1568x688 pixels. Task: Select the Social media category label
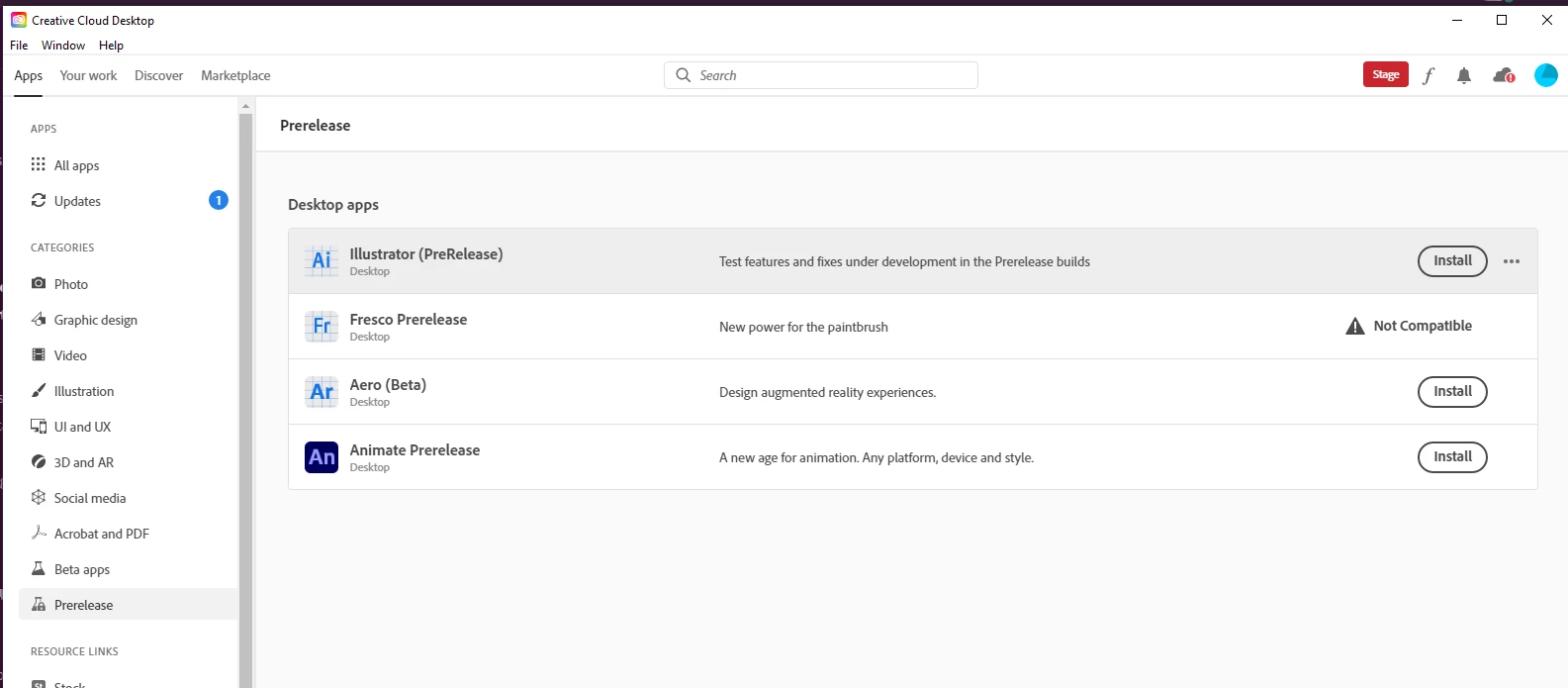click(90, 498)
